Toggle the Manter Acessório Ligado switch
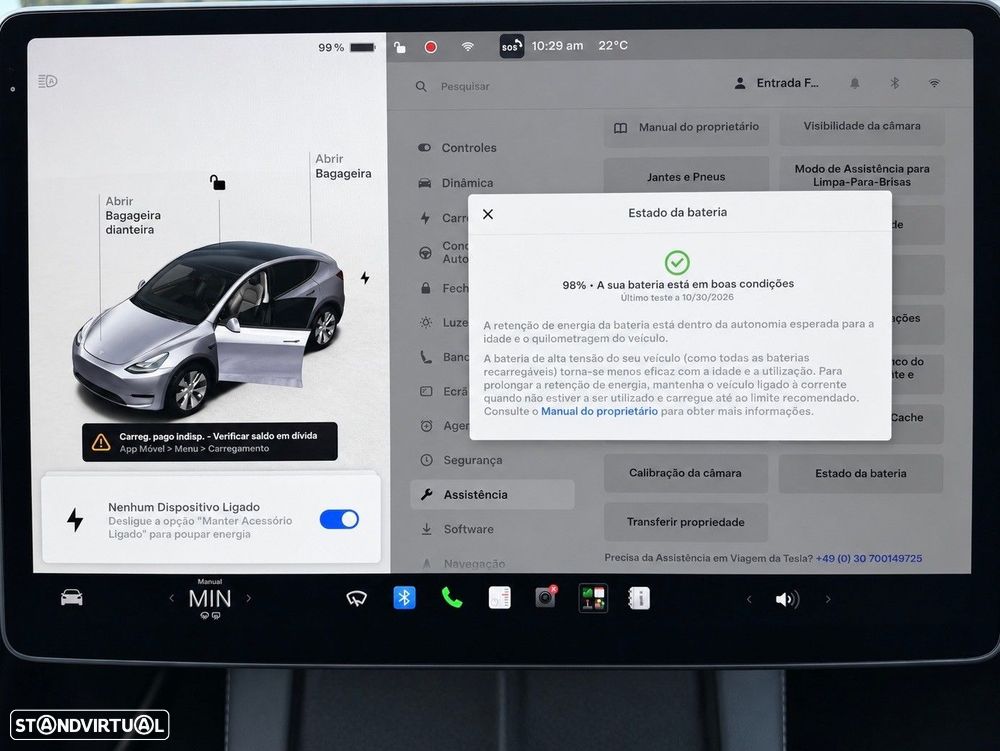 pos(339,520)
